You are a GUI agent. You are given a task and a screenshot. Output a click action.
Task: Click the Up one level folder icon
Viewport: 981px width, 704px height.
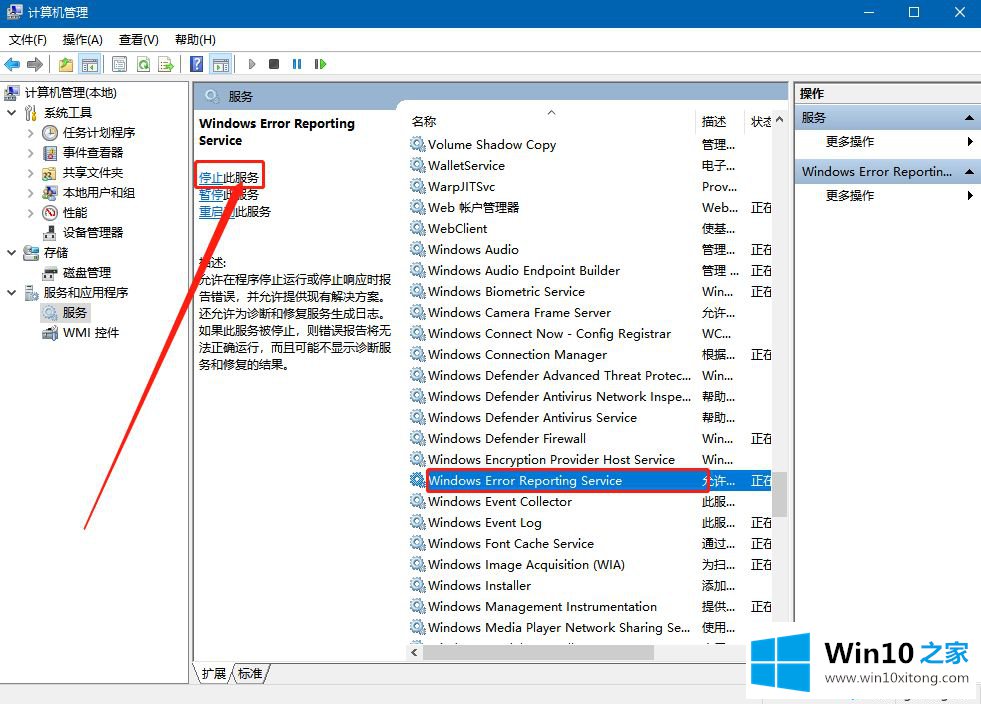pos(66,64)
